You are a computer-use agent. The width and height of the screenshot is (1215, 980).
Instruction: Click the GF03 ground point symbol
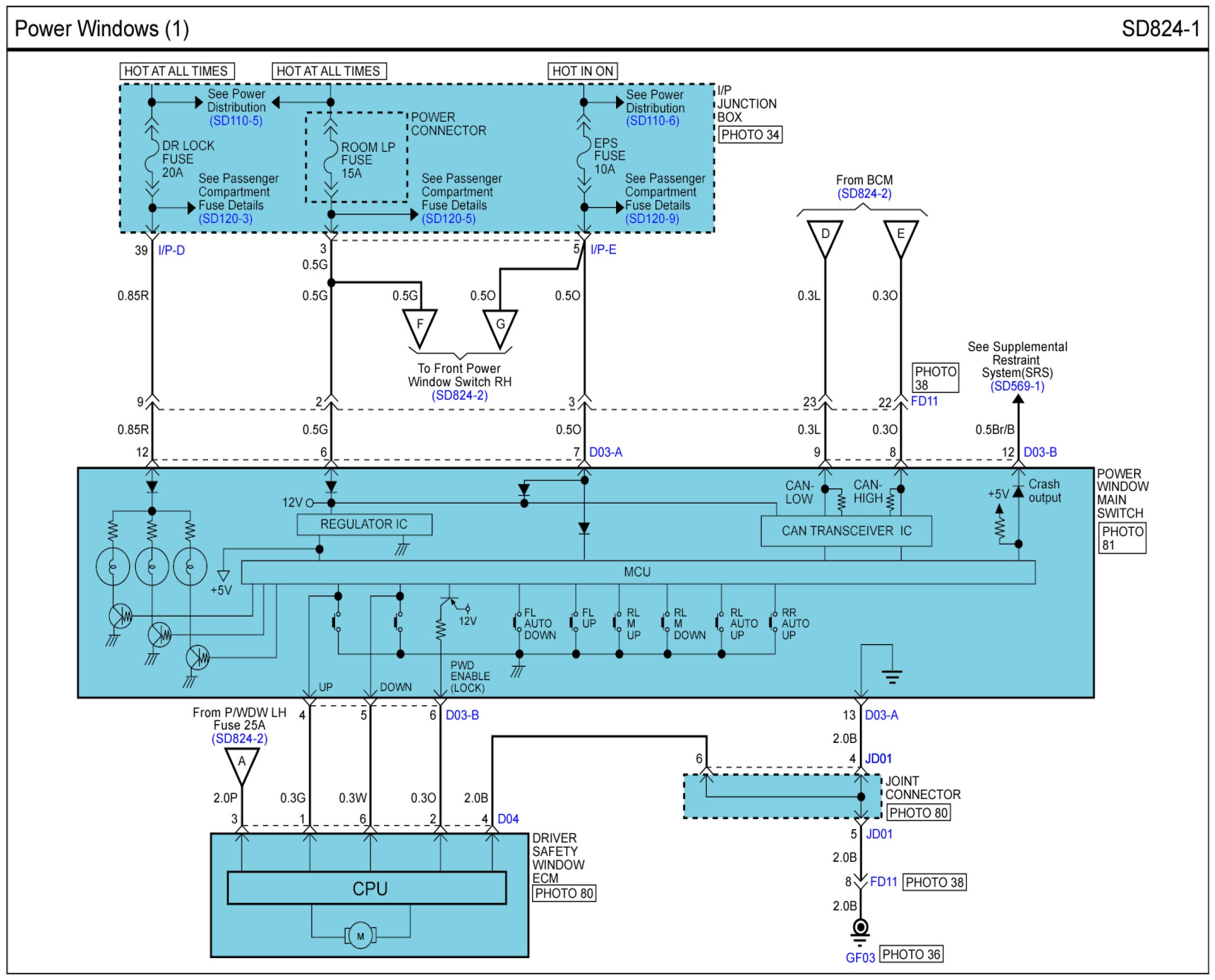(x=860, y=928)
